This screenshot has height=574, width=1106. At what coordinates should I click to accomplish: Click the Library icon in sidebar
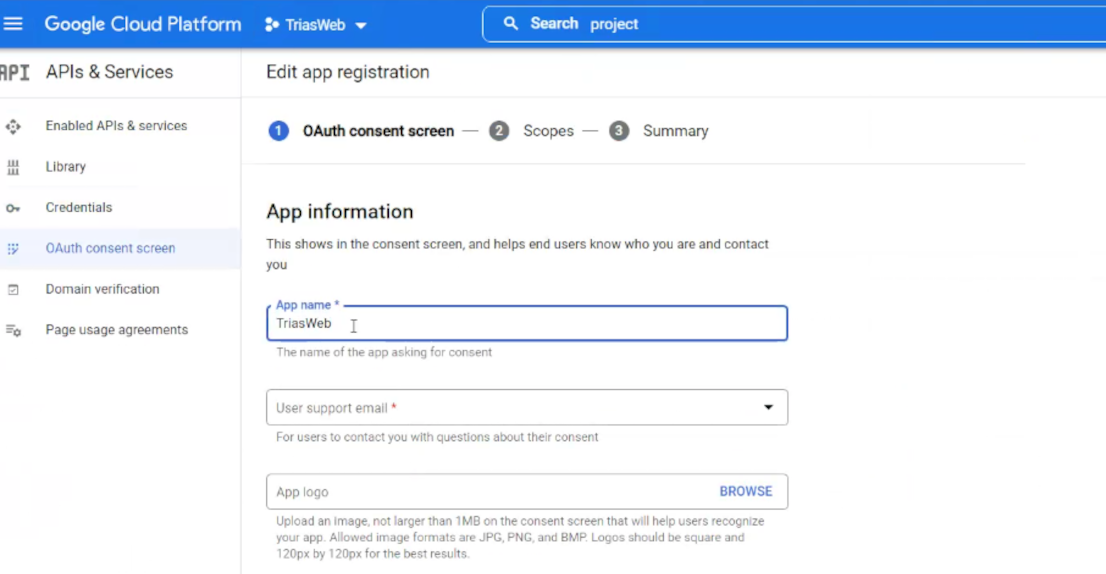click(x=13, y=167)
